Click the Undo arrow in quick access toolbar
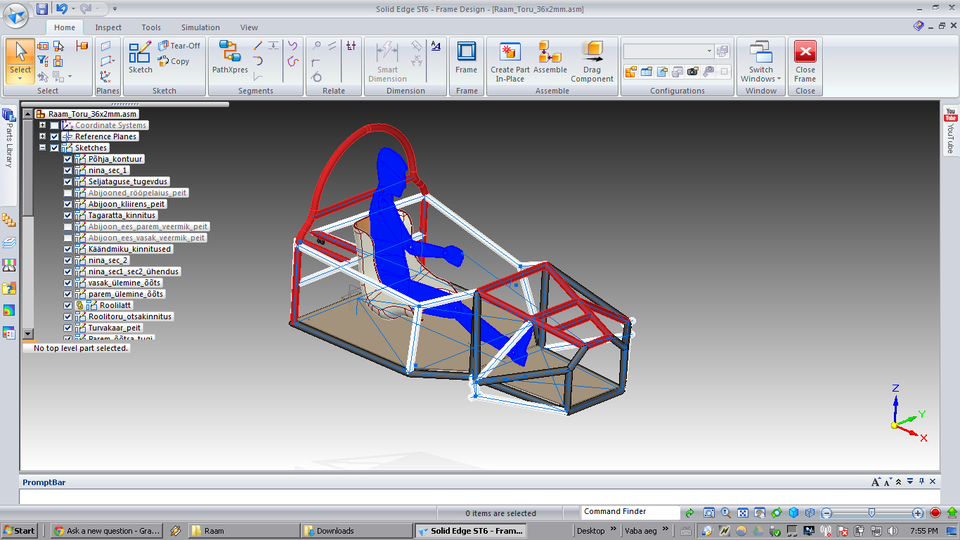 pyautogui.click(x=61, y=9)
